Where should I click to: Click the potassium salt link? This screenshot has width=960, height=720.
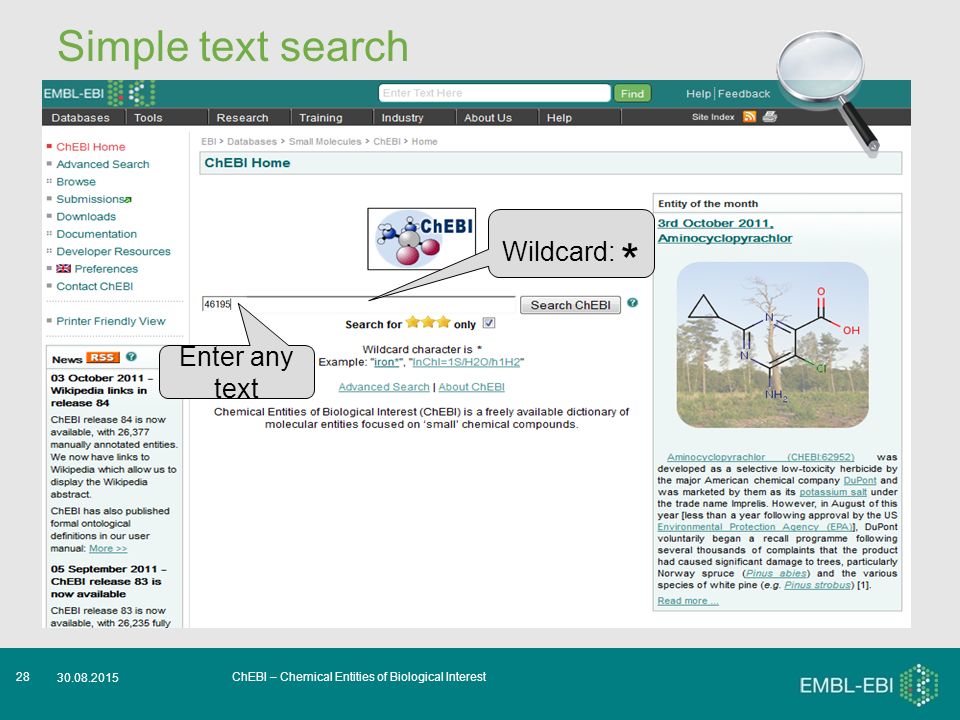tap(833, 492)
